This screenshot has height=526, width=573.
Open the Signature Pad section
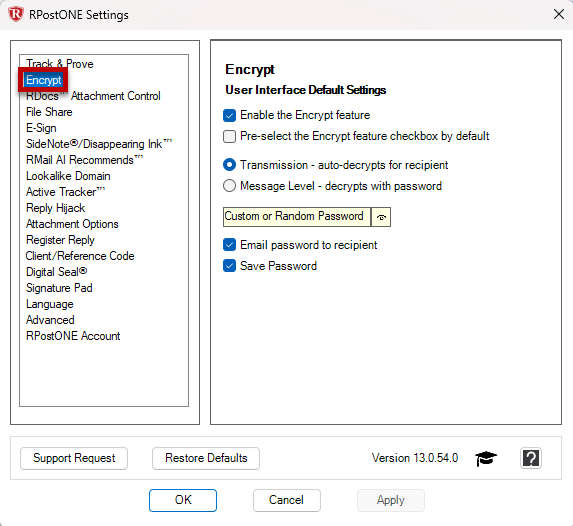pos(59,288)
